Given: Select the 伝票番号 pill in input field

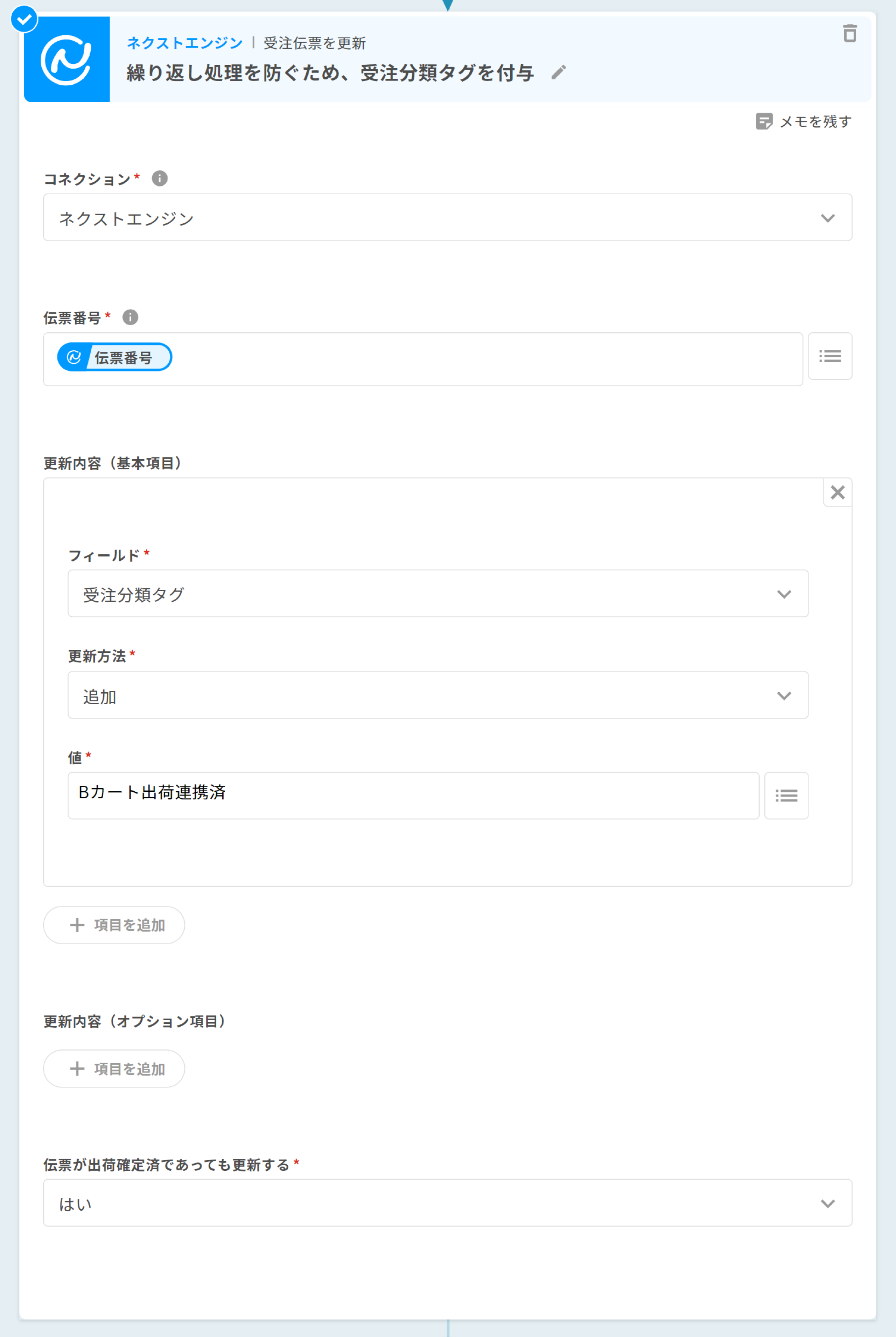Looking at the screenshot, I should tap(114, 358).
